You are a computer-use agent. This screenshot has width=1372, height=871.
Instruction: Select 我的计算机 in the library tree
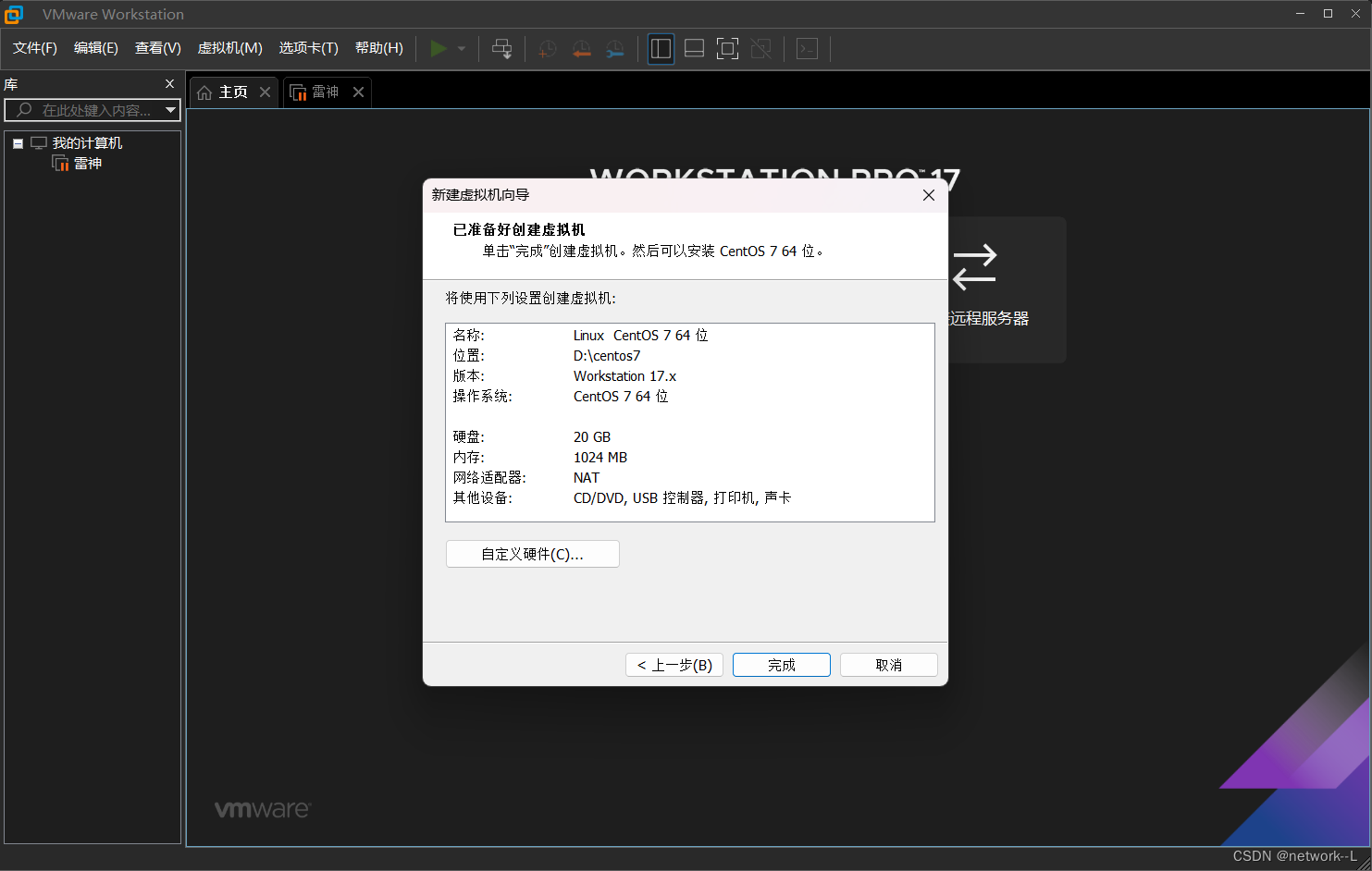(x=87, y=143)
